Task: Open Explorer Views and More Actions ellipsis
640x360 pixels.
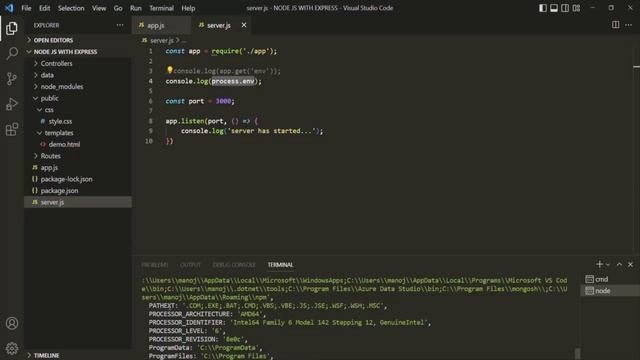Action: pos(120,25)
